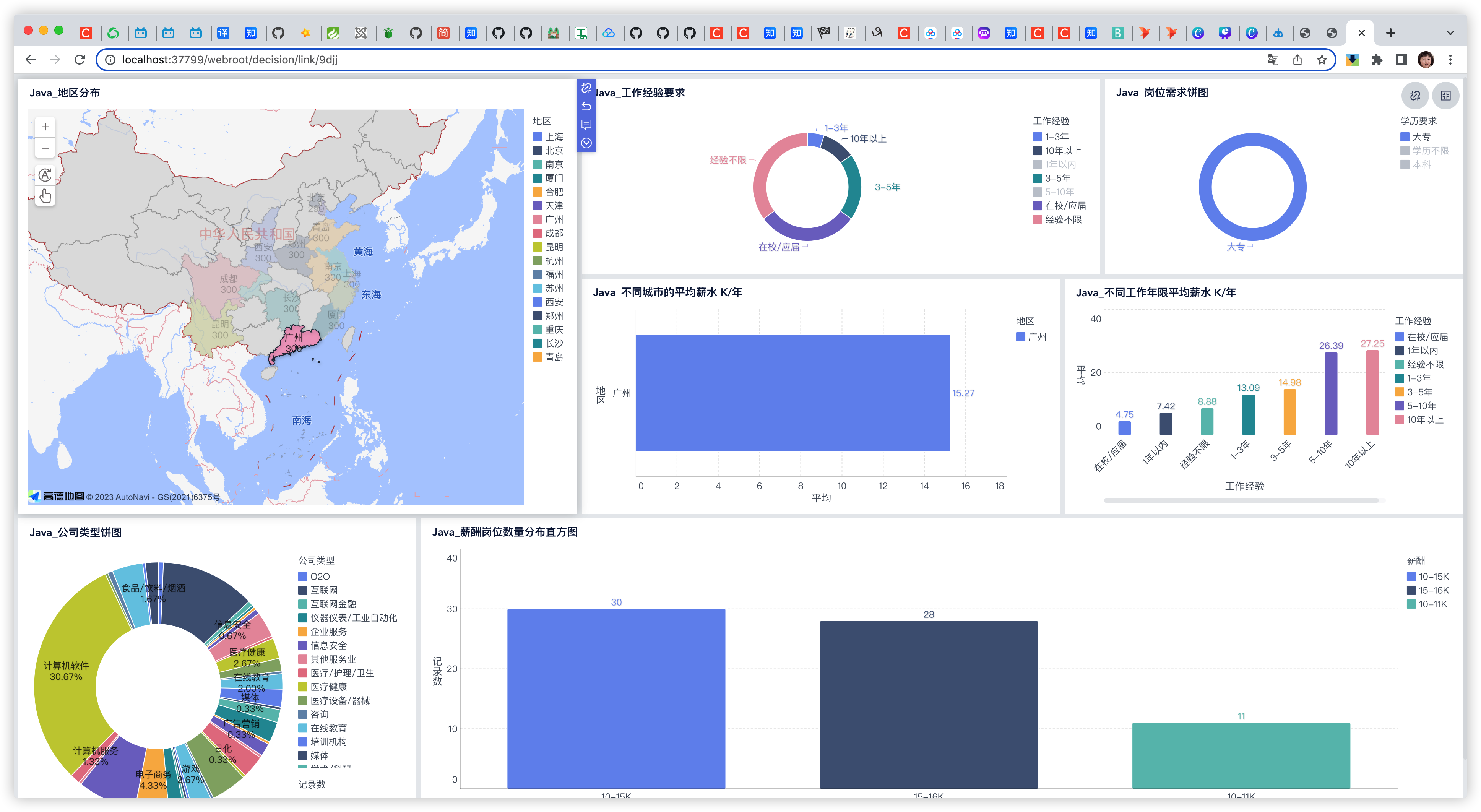Reload the current page
This screenshot has height=812, width=1481.
tap(80, 60)
